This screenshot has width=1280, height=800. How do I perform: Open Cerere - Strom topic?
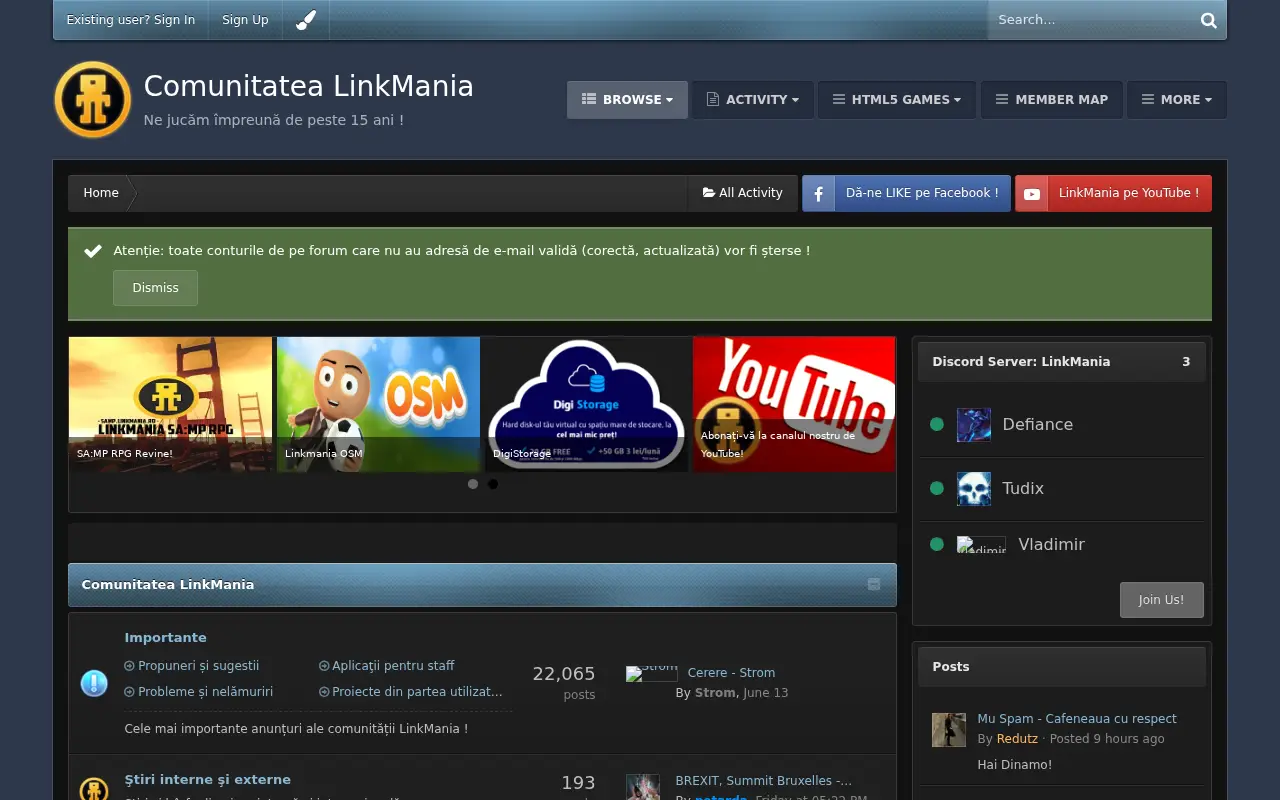tap(731, 673)
